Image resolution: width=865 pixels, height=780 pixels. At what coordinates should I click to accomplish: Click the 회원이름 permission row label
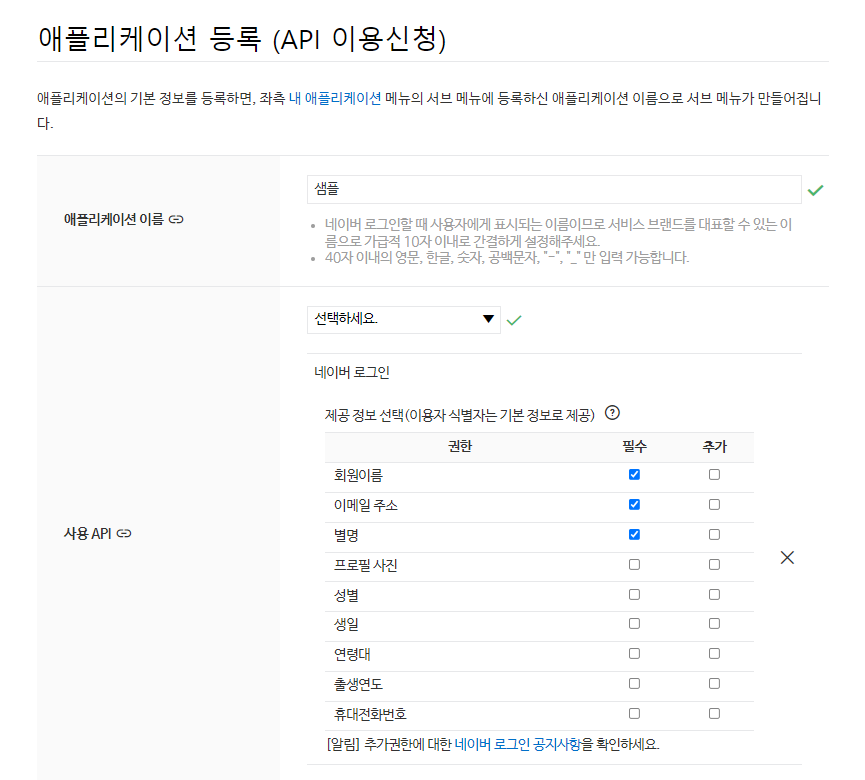point(358,475)
